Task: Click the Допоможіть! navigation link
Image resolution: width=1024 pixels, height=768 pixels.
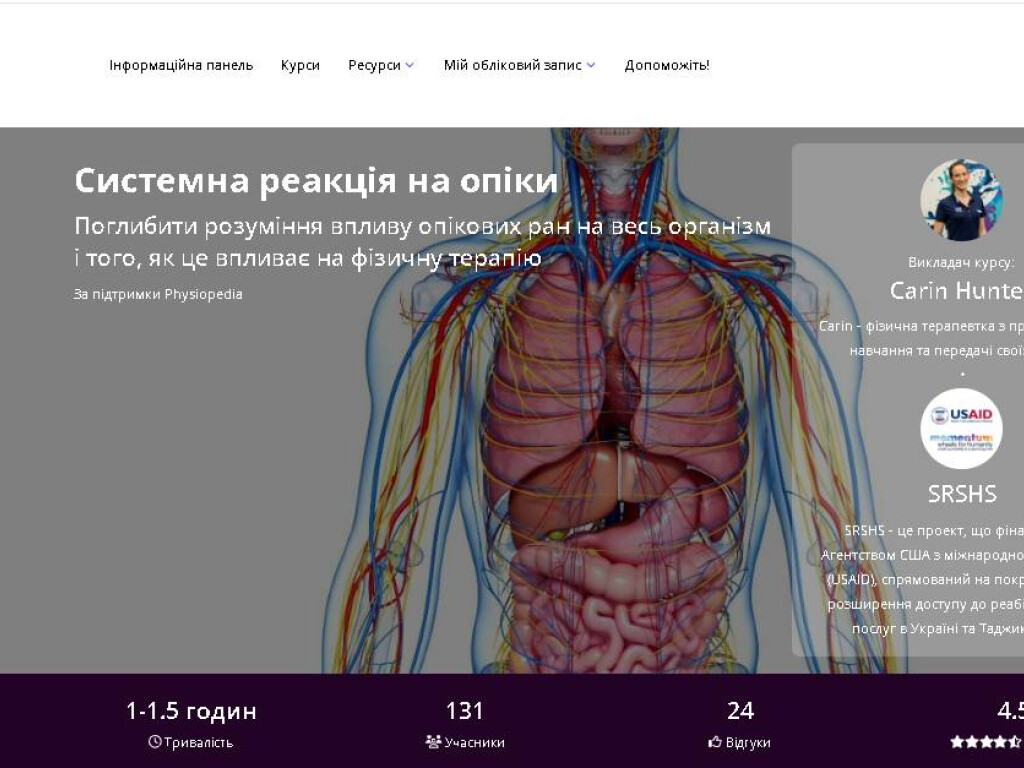Action: 666,64
